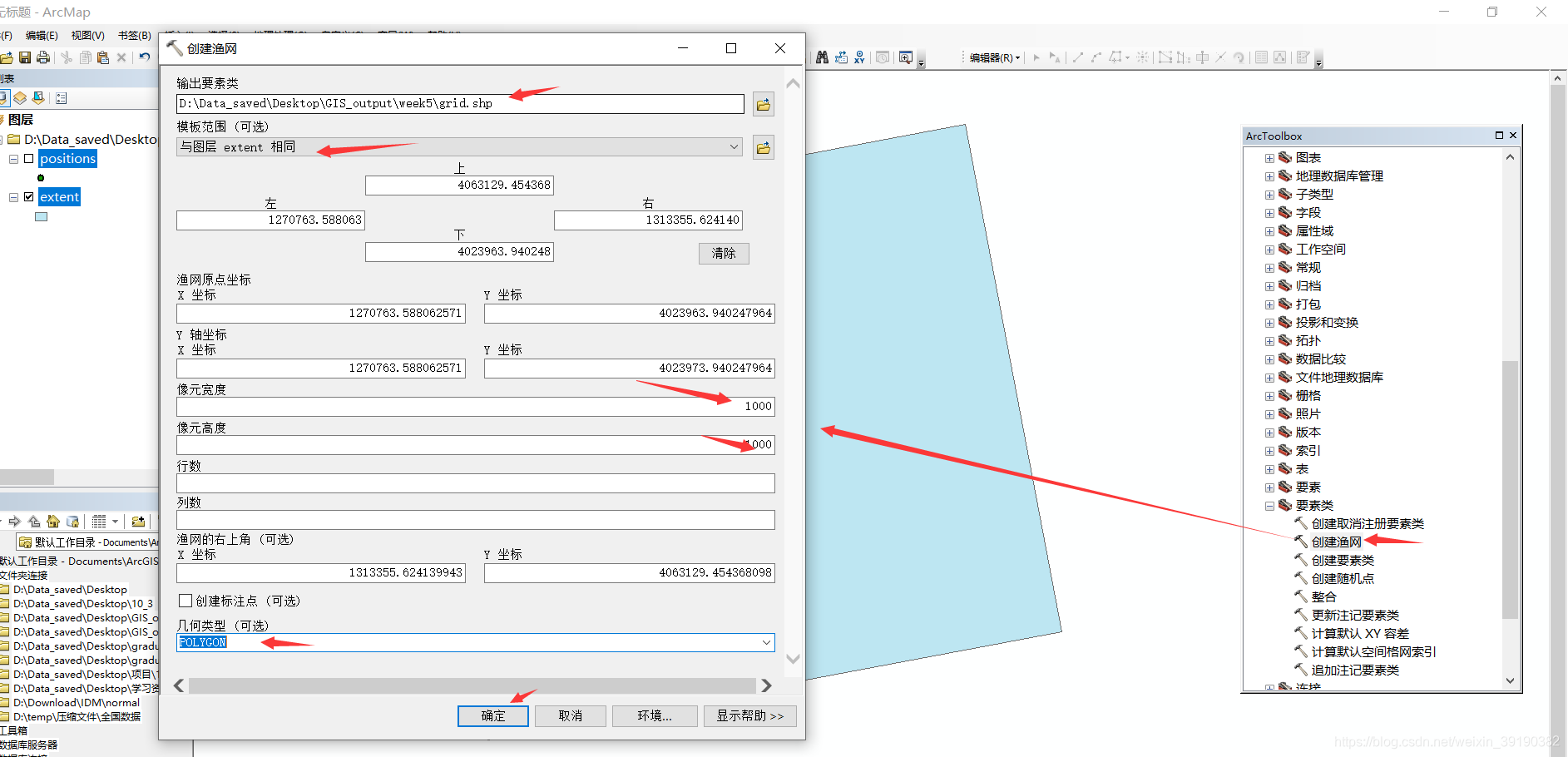Click the 取消 button
Screen dimensions: 1568x757
click(571, 716)
